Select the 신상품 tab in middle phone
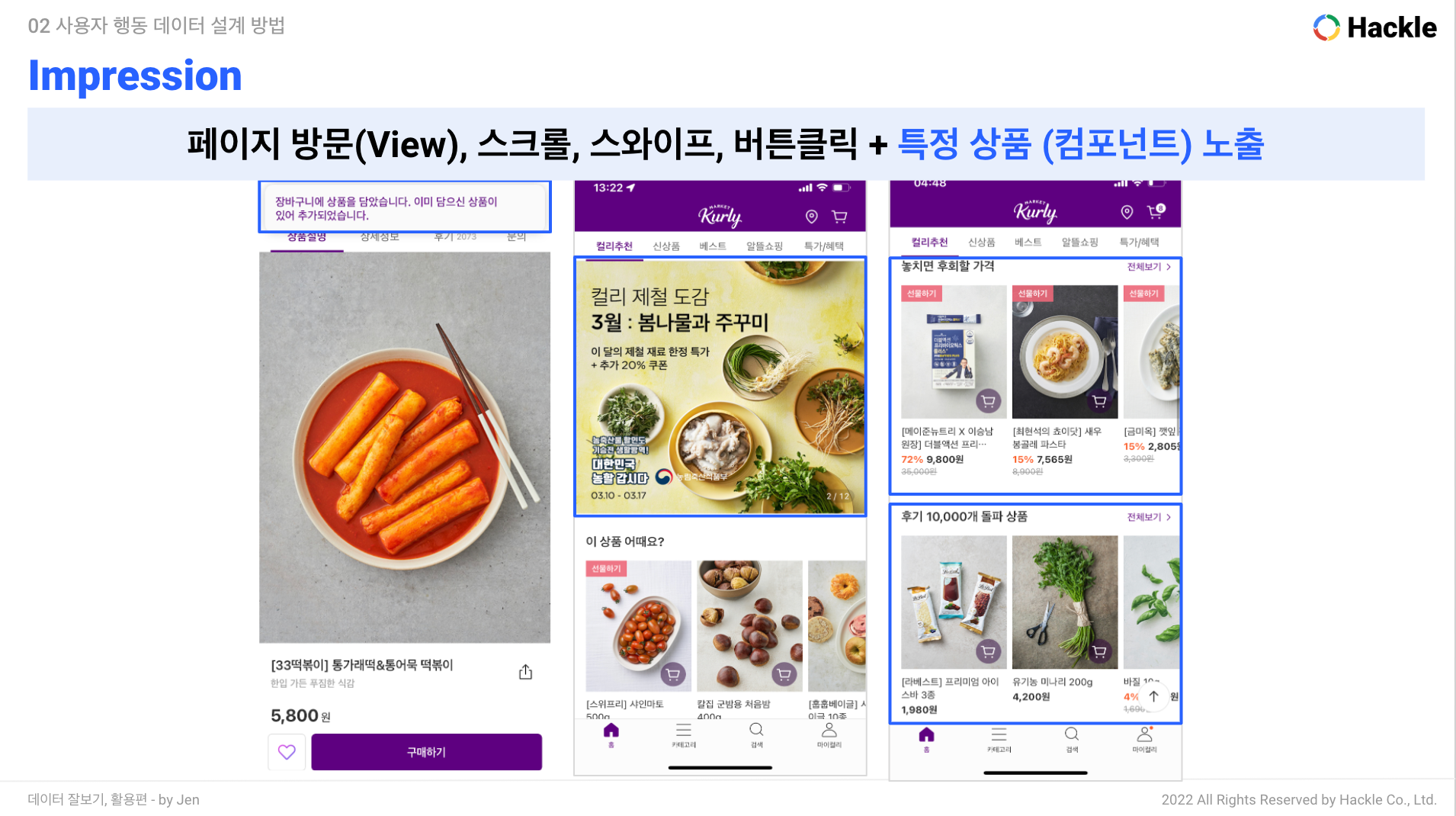Image resolution: width=1456 pixels, height=816 pixels. click(x=666, y=246)
